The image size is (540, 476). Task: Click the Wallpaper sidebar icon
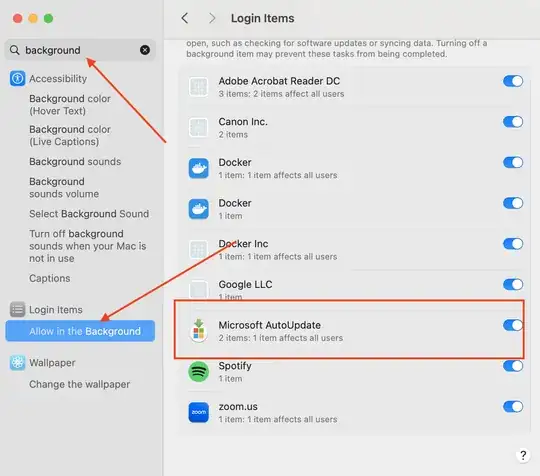(x=17, y=363)
